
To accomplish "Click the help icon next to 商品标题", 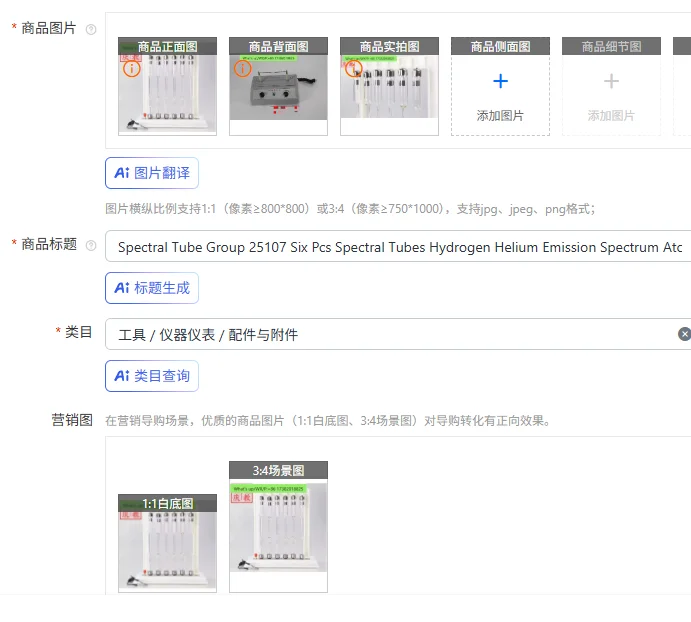I will (91, 246).
